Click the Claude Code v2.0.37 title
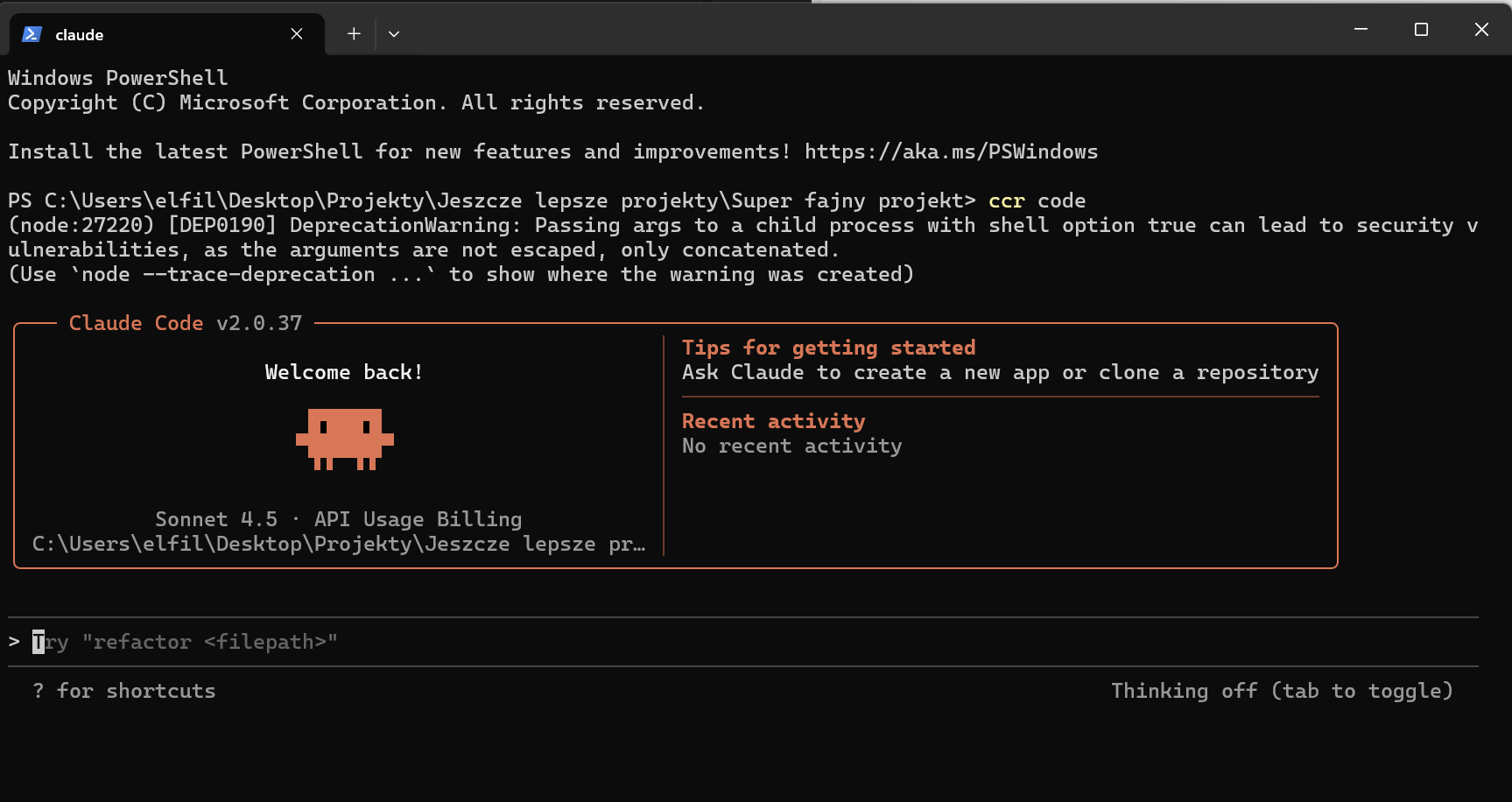The height and width of the screenshot is (802, 1512). (x=186, y=323)
